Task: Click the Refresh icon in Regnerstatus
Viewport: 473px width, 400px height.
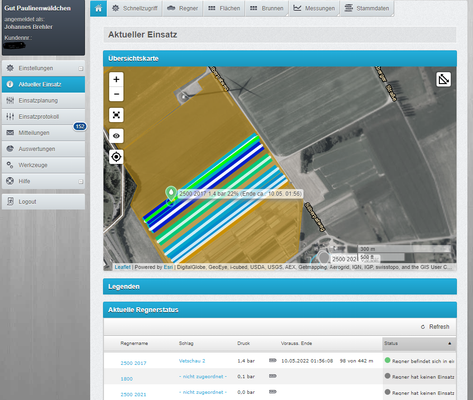Action: pos(423,327)
